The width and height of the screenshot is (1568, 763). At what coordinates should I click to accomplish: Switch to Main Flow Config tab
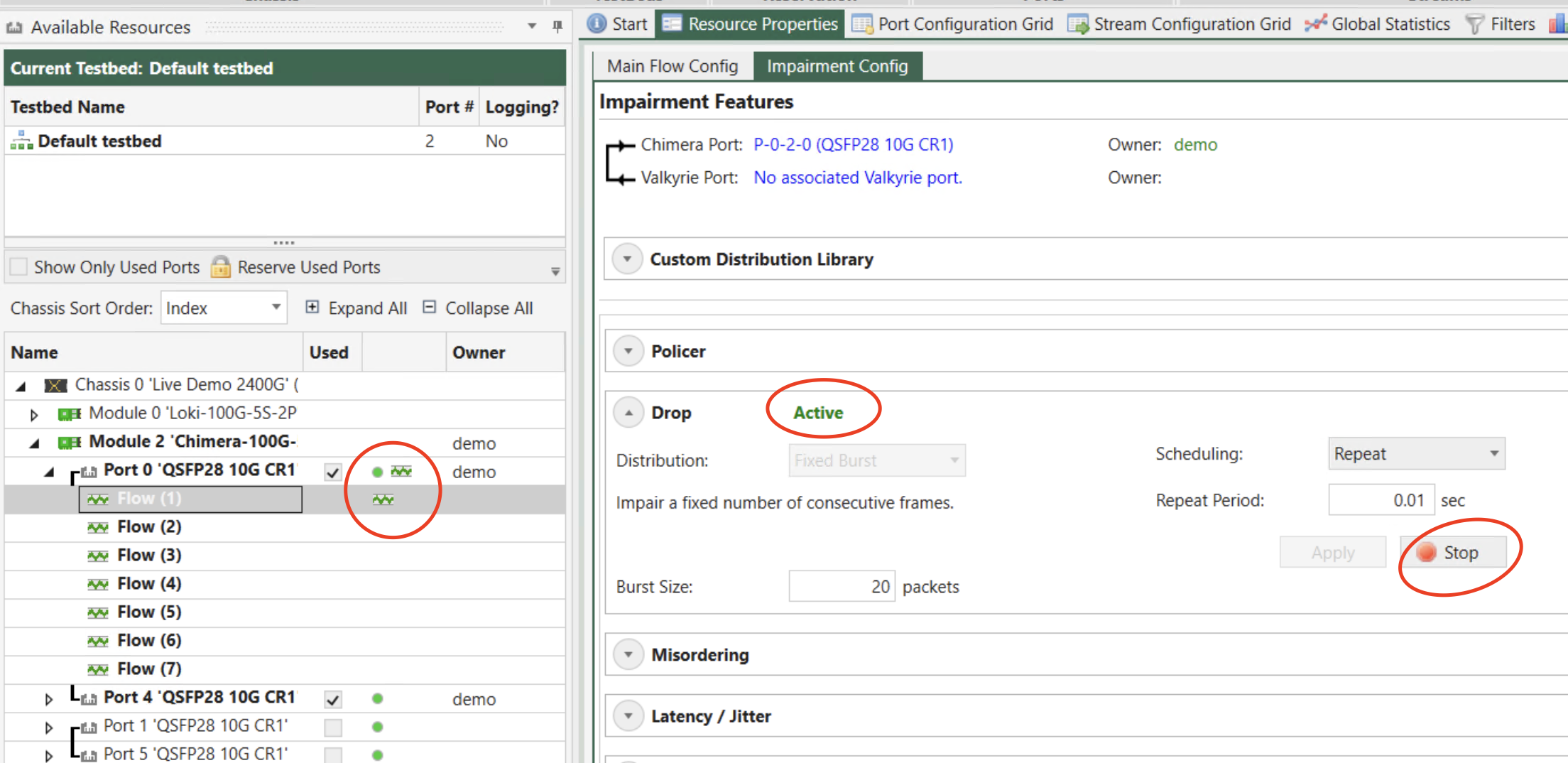672,66
